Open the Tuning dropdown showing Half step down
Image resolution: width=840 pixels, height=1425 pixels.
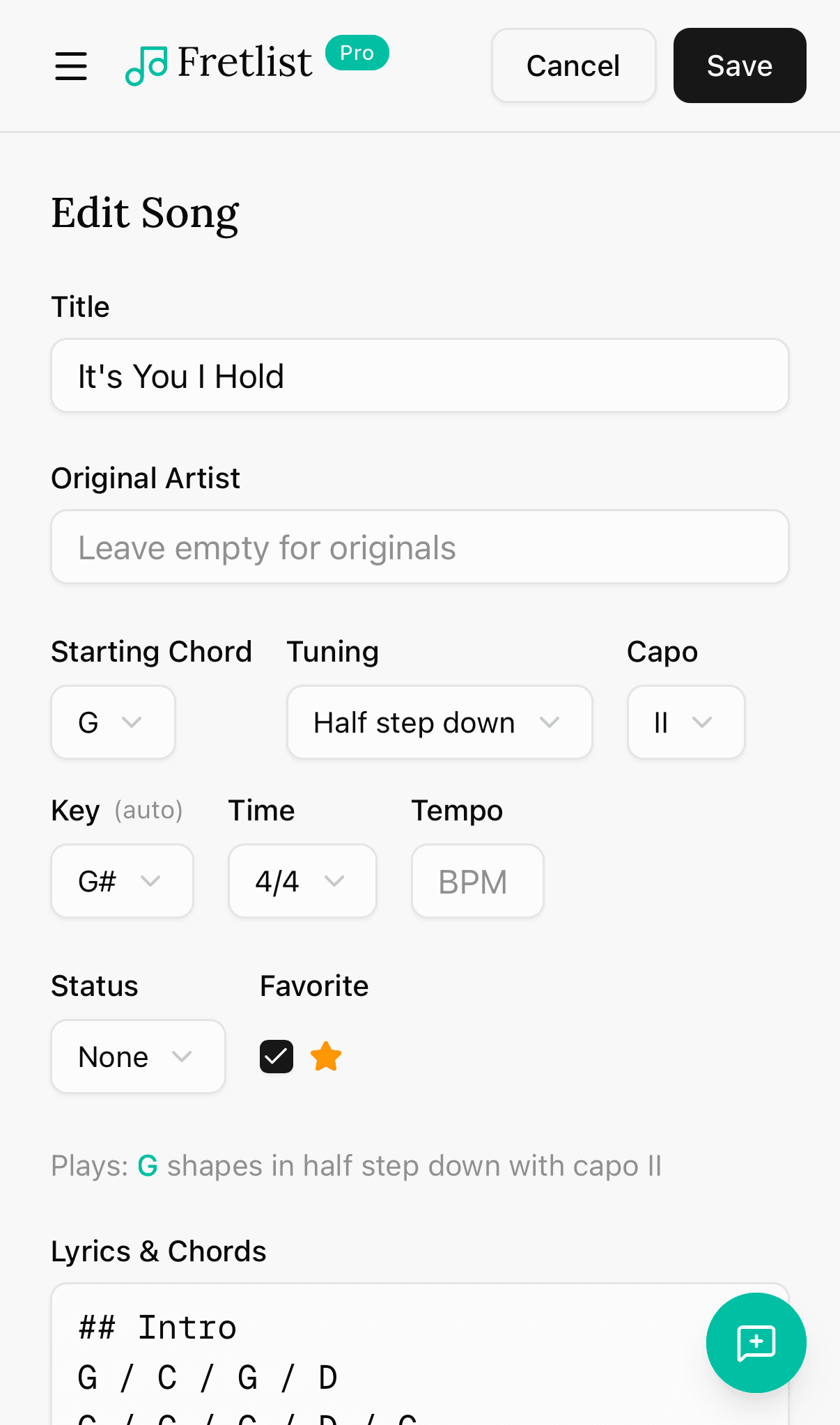click(x=439, y=722)
